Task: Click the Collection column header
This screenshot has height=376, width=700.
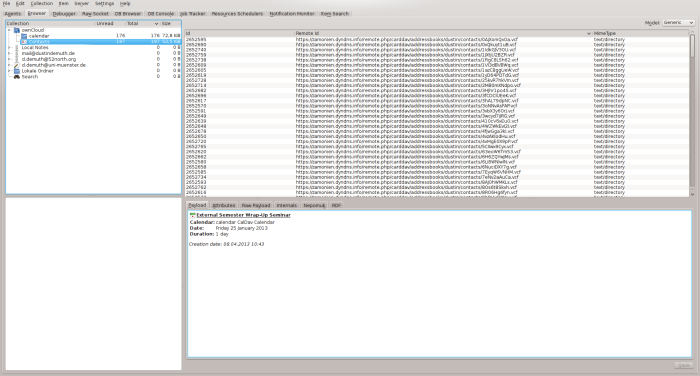Action: coord(50,23)
